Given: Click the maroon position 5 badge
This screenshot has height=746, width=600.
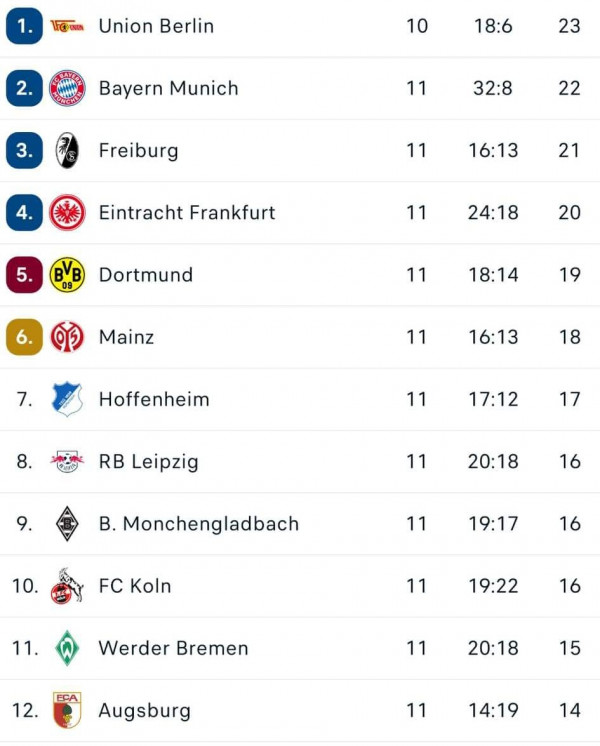Looking at the screenshot, I should tap(24, 275).
